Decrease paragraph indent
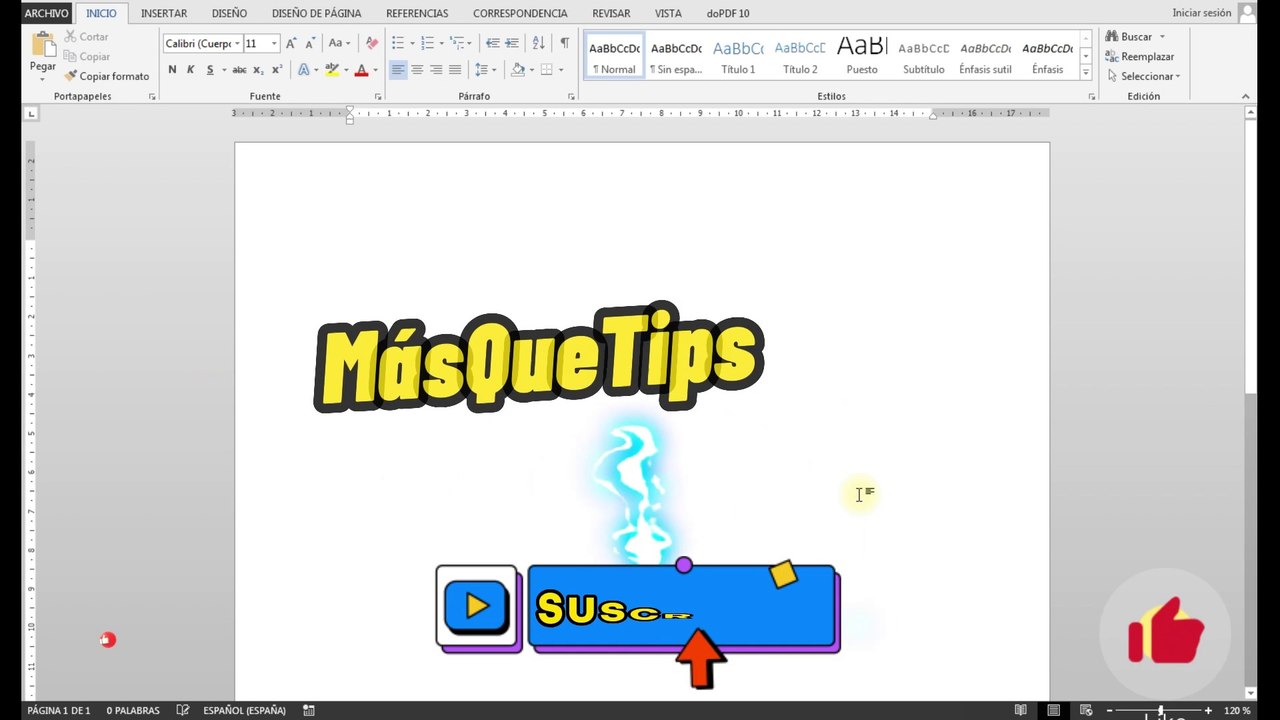The width and height of the screenshot is (1280, 720). click(x=492, y=43)
